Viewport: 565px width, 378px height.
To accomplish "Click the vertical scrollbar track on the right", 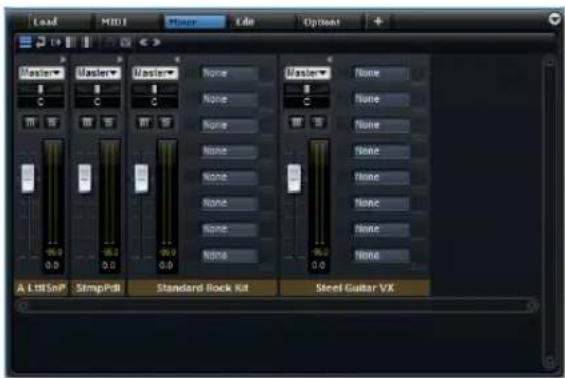I will point(550,211).
